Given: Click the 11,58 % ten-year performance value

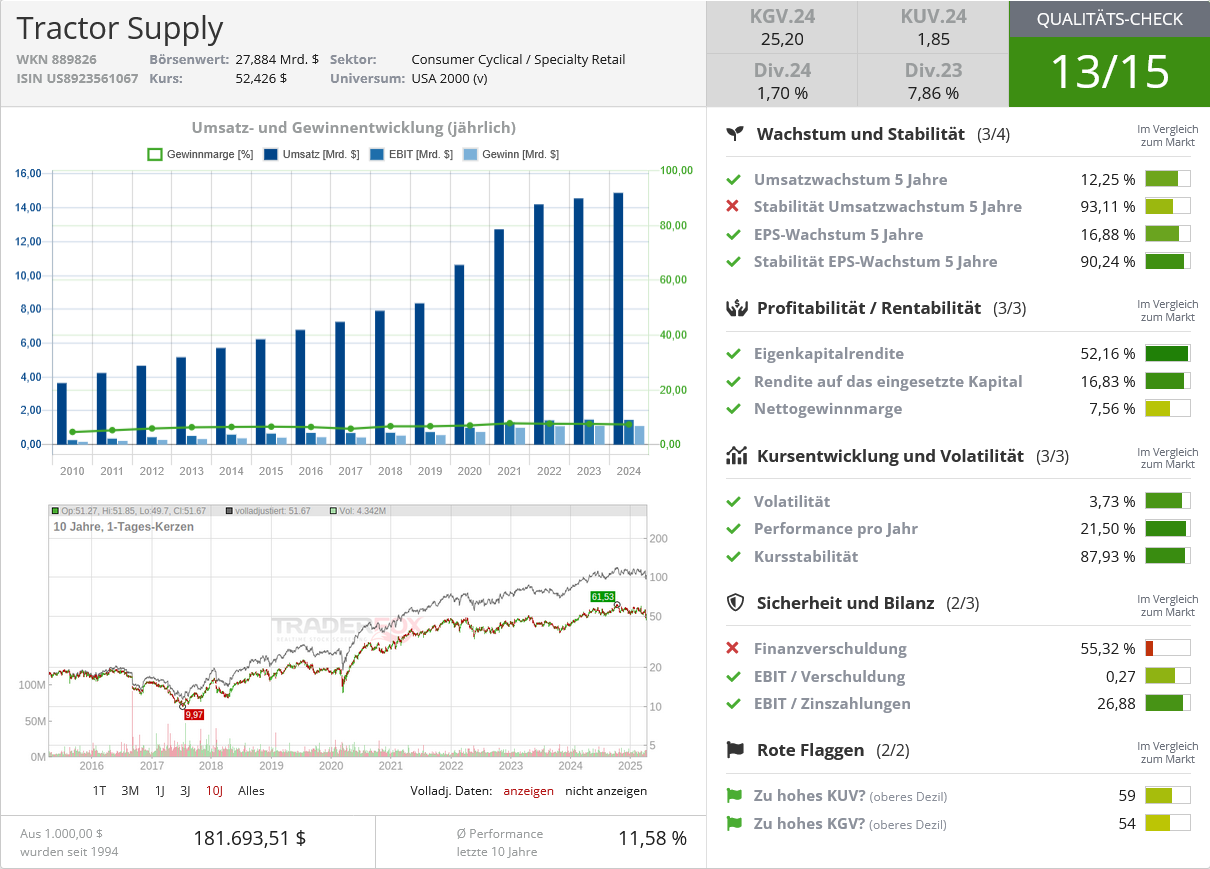Looking at the screenshot, I should click(652, 838).
